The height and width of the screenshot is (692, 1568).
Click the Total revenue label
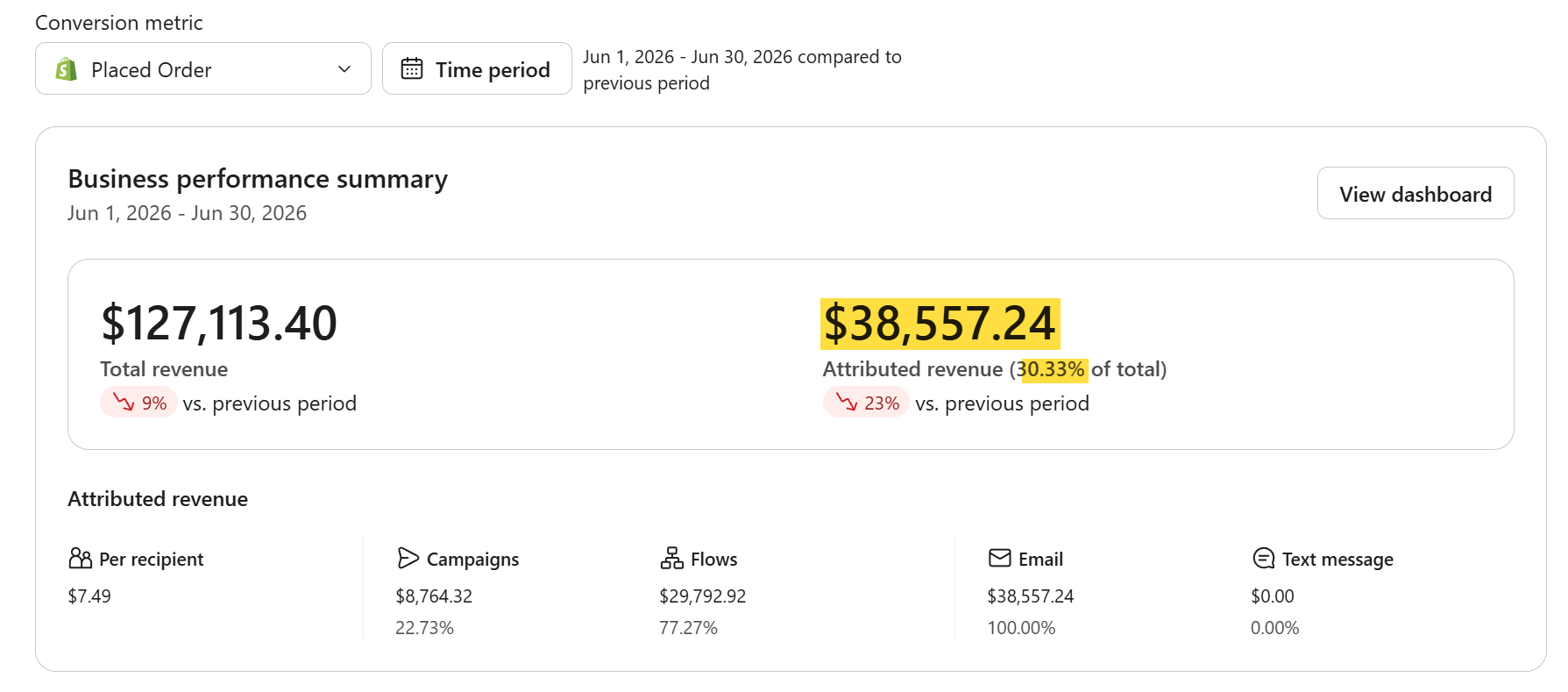click(164, 369)
